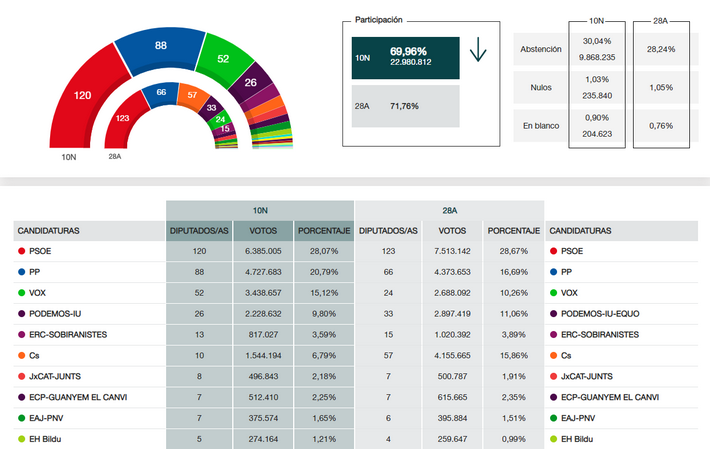
Task: Click the 28A null votes value 1,05%
Action: 661,87
